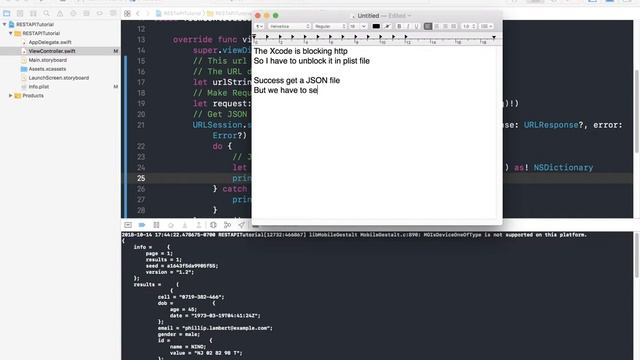Screen dimensions: 640x360
Task: Open Debug View Hierarchy icon
Action: pos(213,225)
